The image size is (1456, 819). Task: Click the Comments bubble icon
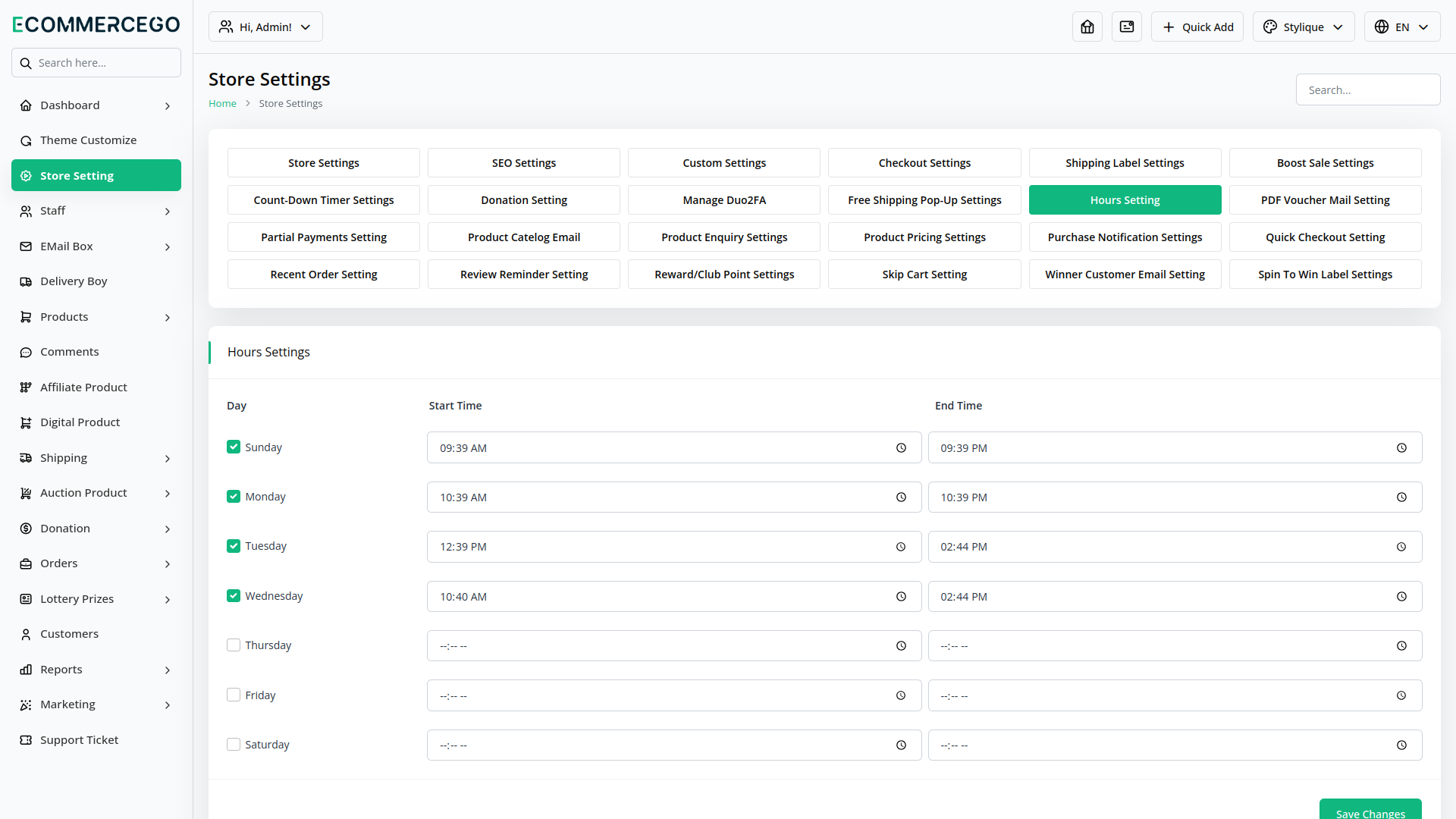[26, 352]
